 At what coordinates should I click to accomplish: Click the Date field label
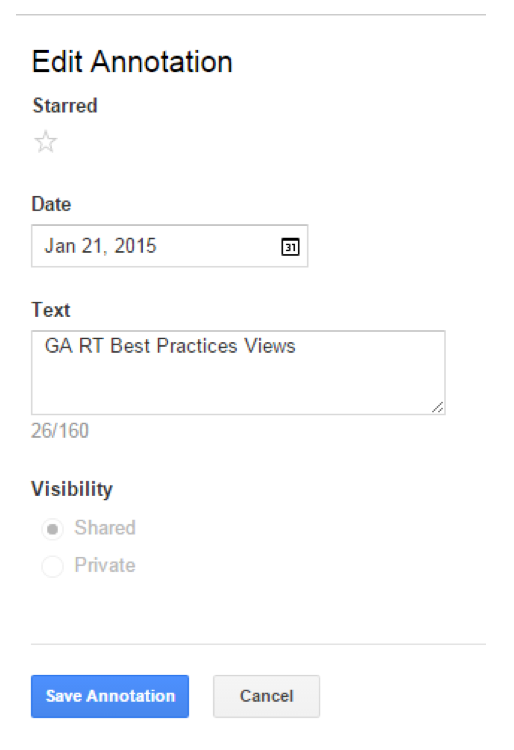tap(51, 204)
